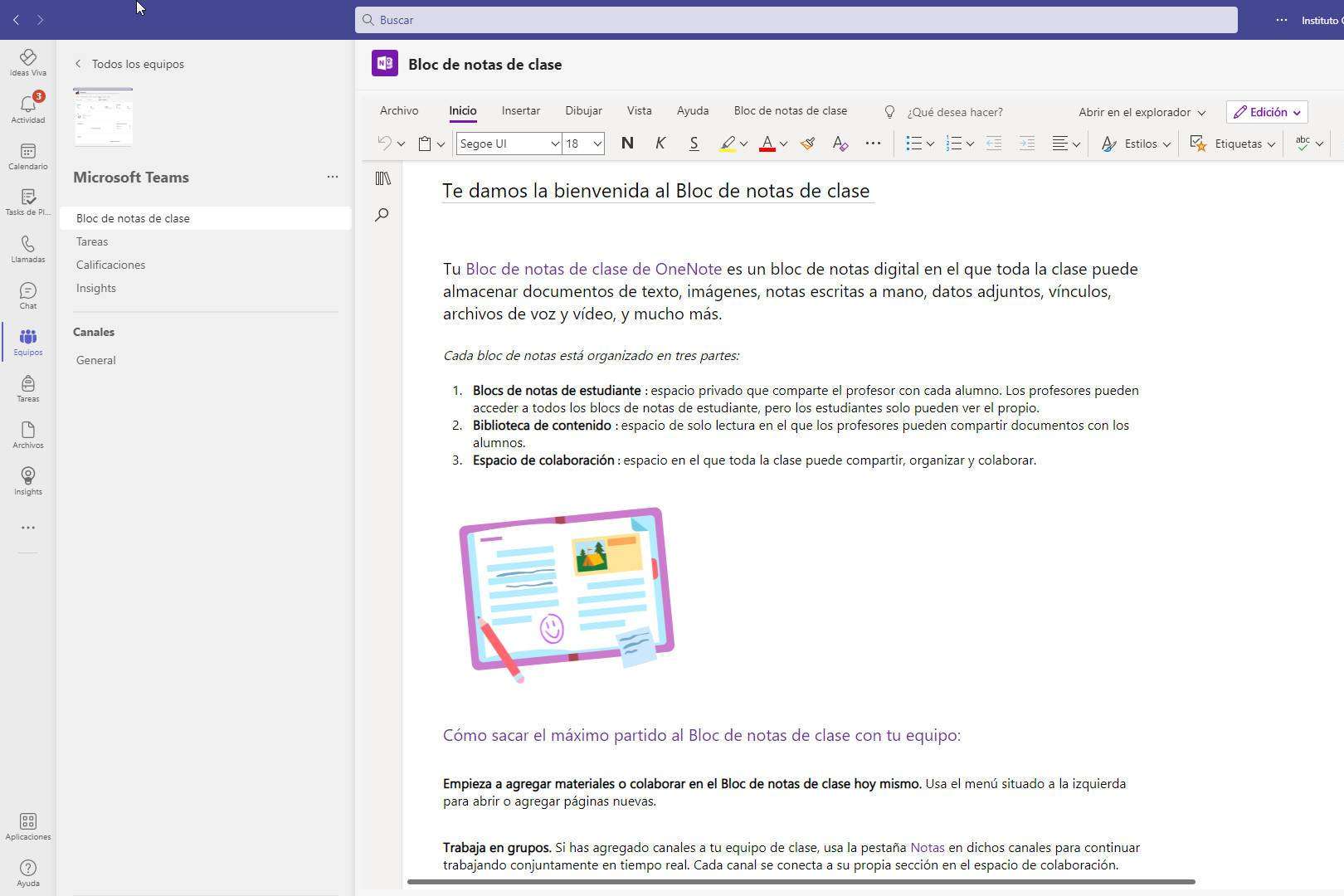Toggle italic (K) formatting

click(660, 144)
